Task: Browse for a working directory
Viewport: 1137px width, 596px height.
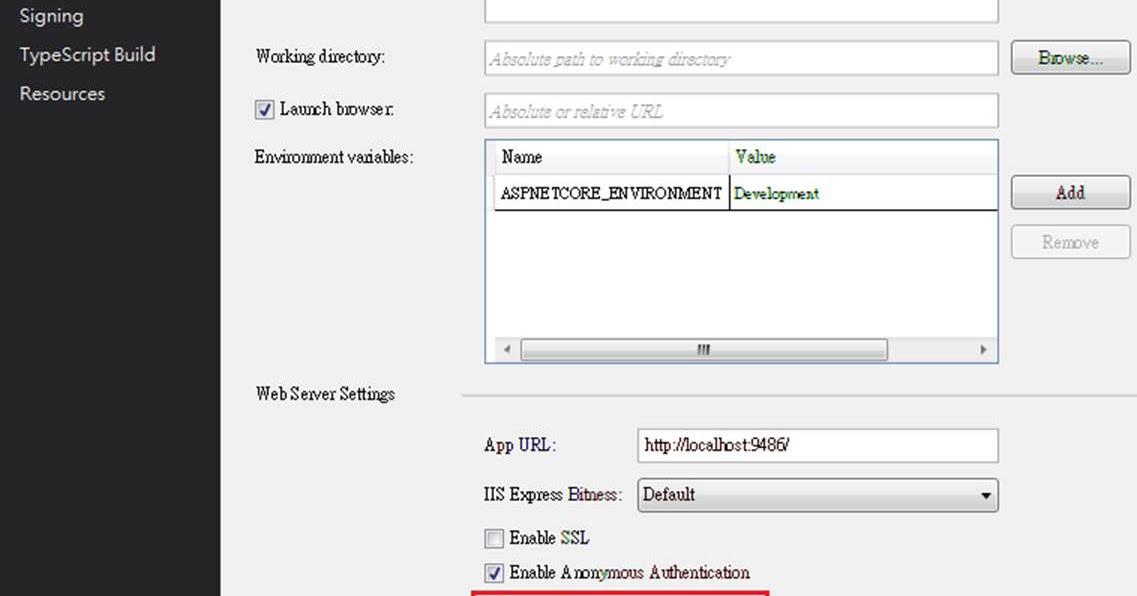Action: [1069, 57]
